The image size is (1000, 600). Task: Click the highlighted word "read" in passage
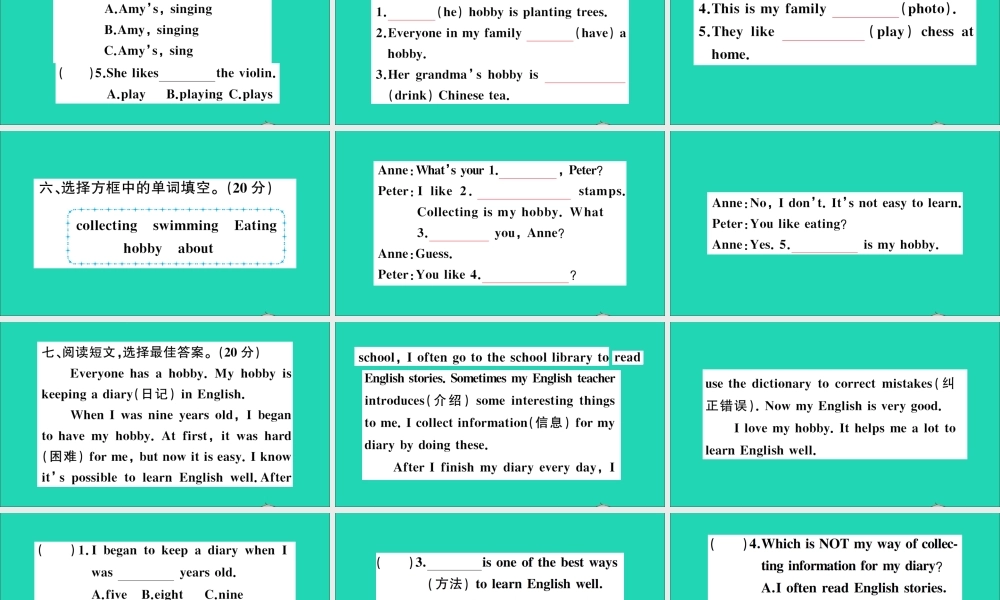[628, 357]
